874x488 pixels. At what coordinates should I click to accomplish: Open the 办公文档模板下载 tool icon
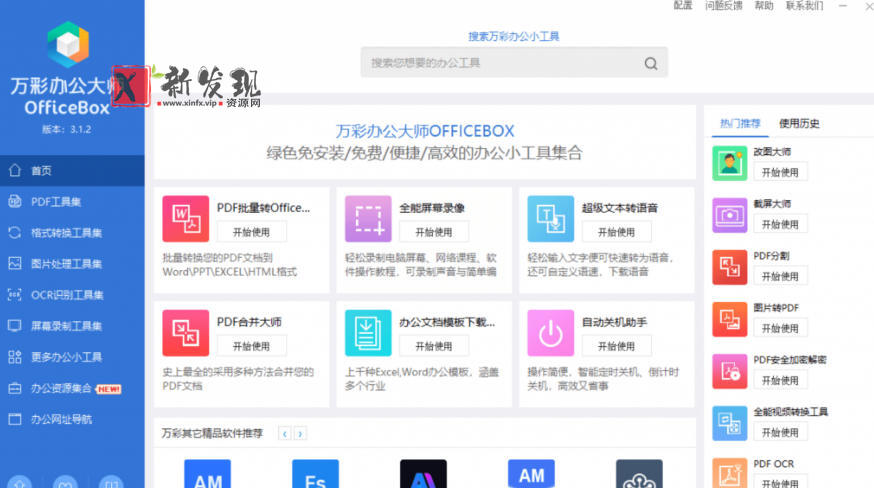[368, 333]
